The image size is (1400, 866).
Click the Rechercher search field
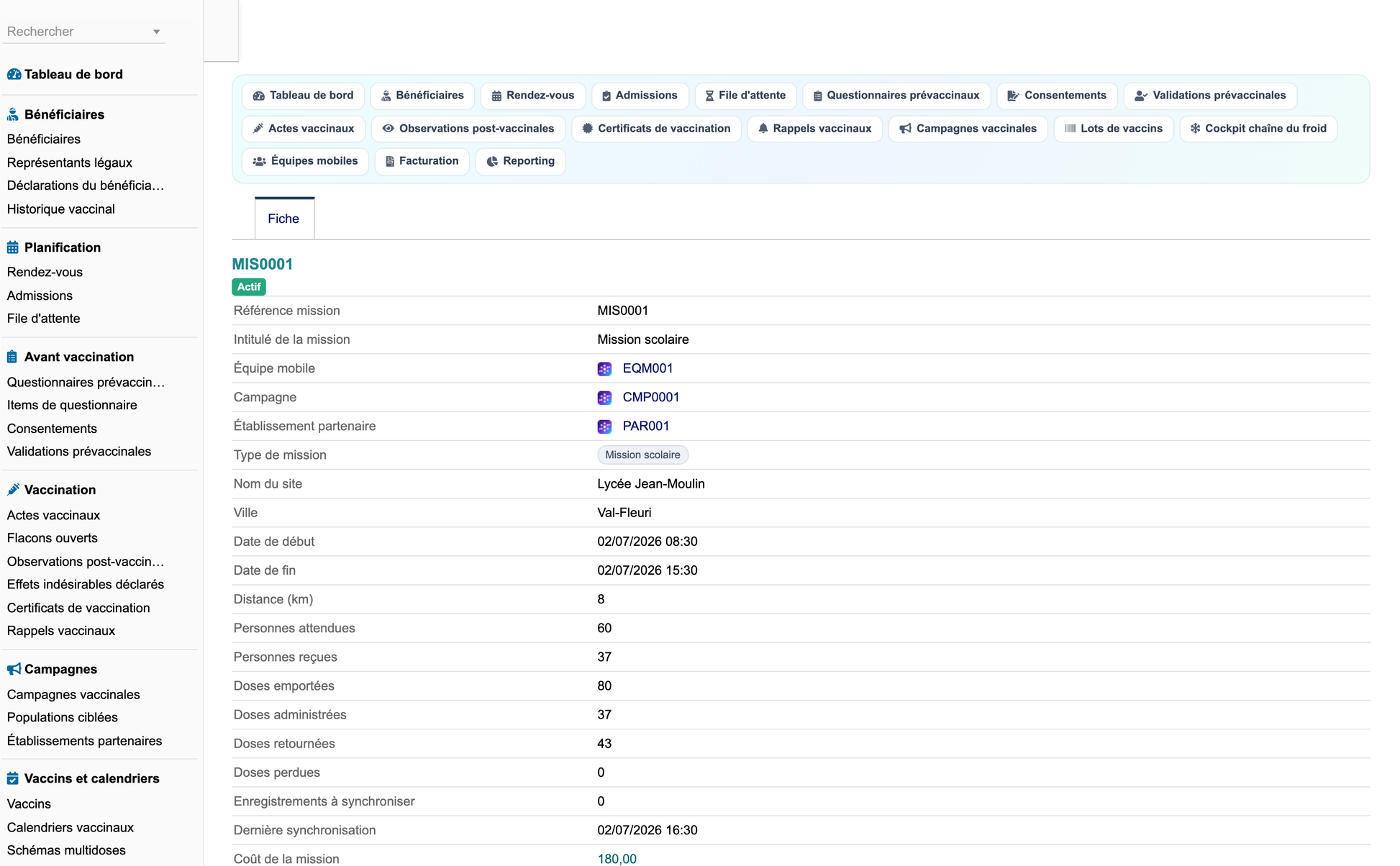coord(78,32)
